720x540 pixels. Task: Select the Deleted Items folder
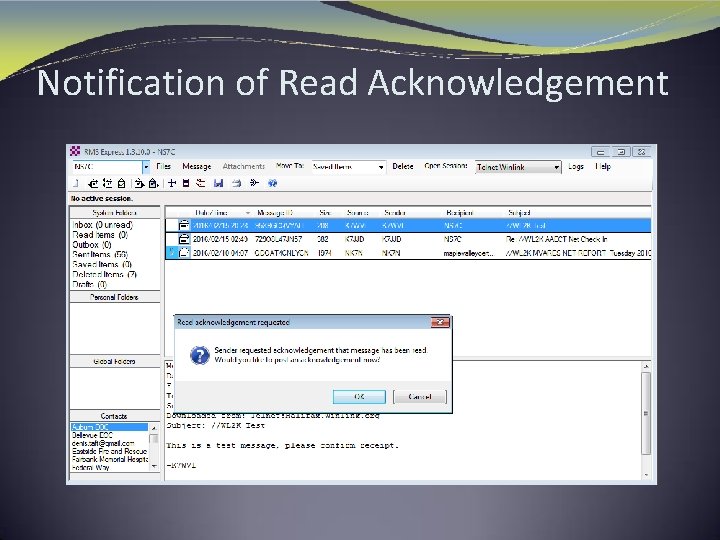104,275
